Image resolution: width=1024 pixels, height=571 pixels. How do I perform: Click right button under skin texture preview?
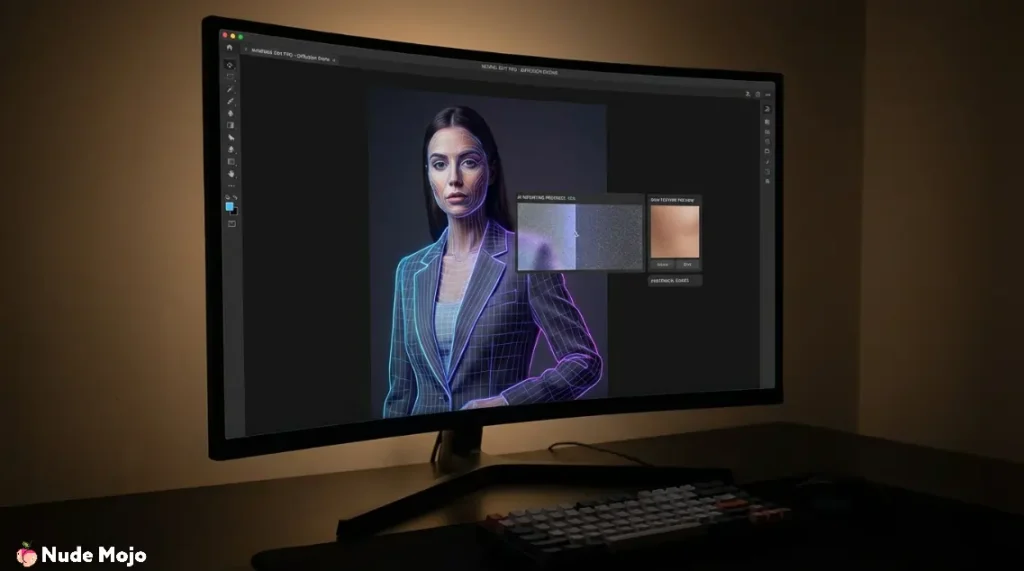click(687, 264)
